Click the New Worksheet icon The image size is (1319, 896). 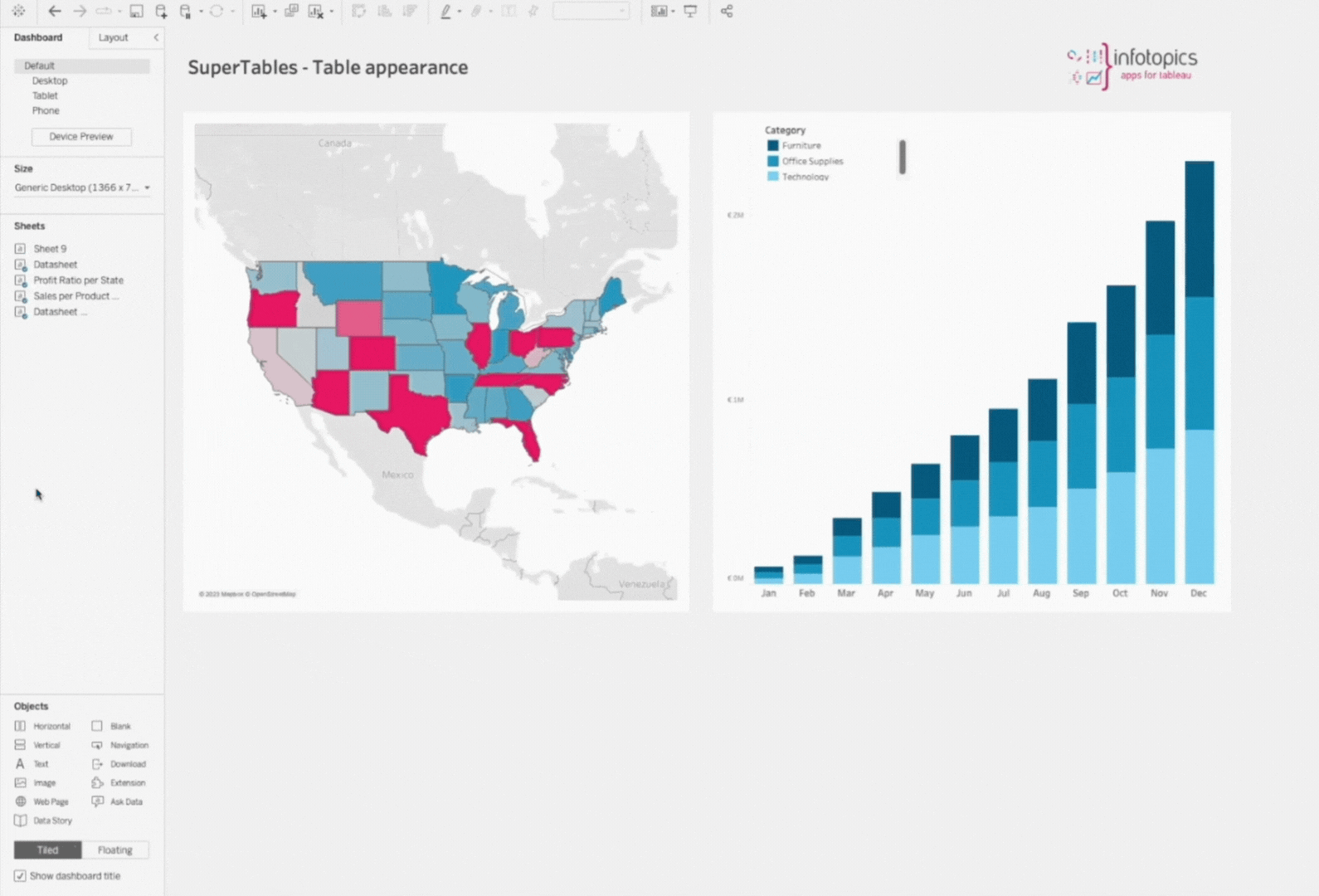coord(259,11)
